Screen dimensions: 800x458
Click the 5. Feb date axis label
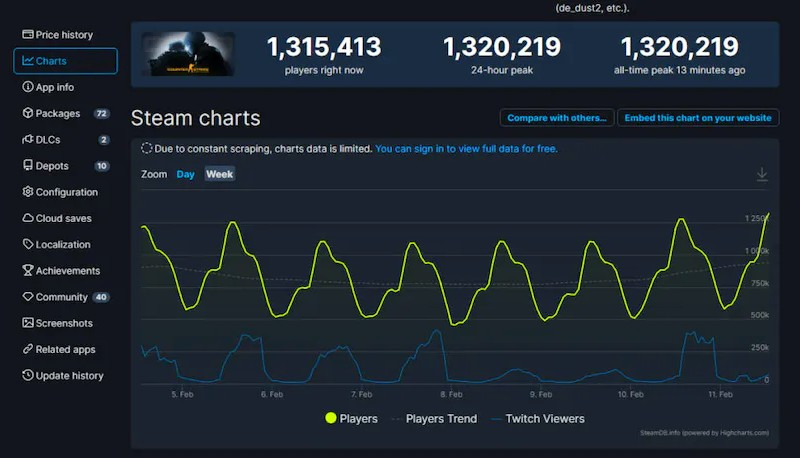[x=182, y=394]
